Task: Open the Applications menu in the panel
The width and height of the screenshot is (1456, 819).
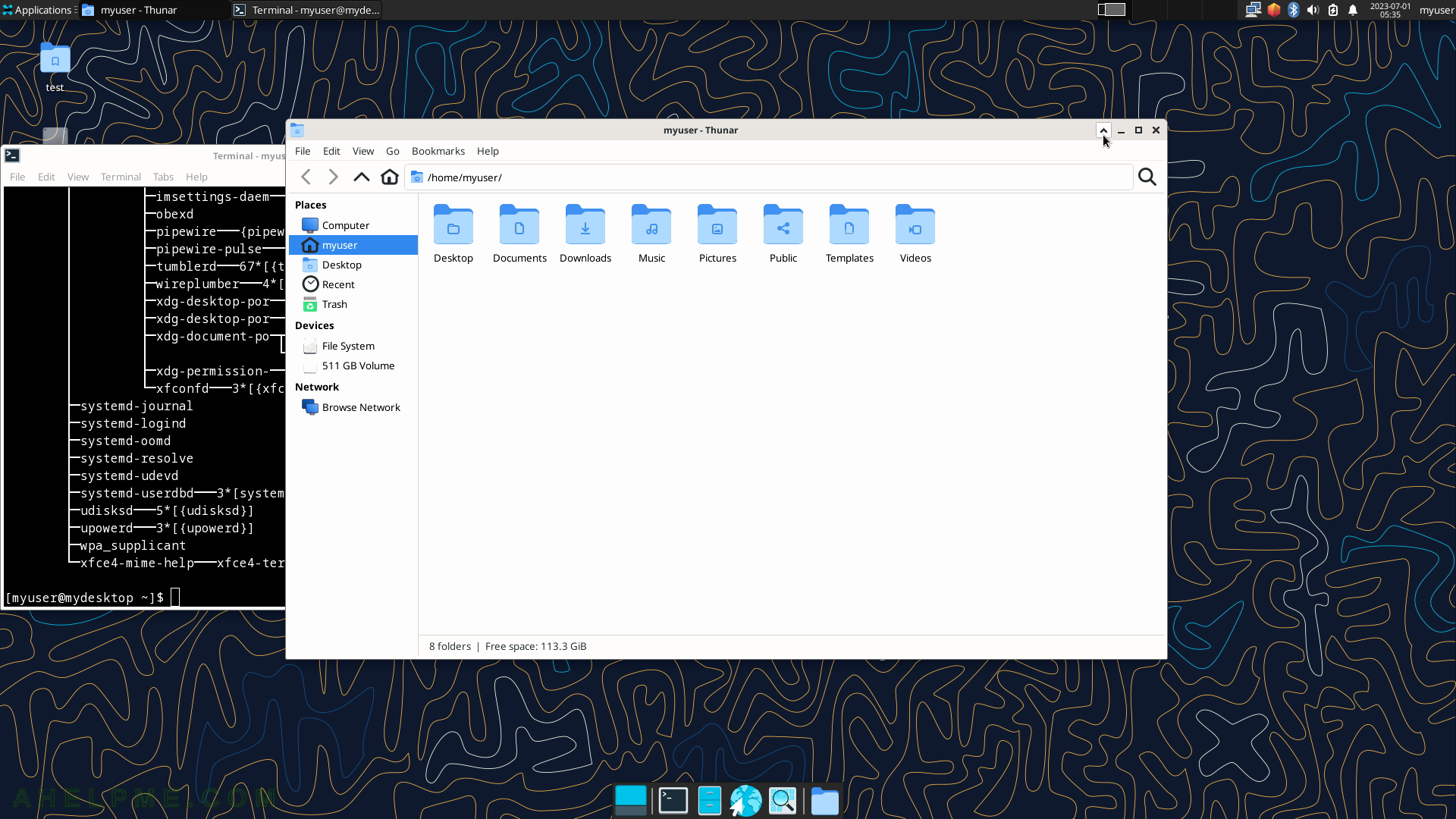Action: coord(38,10)
